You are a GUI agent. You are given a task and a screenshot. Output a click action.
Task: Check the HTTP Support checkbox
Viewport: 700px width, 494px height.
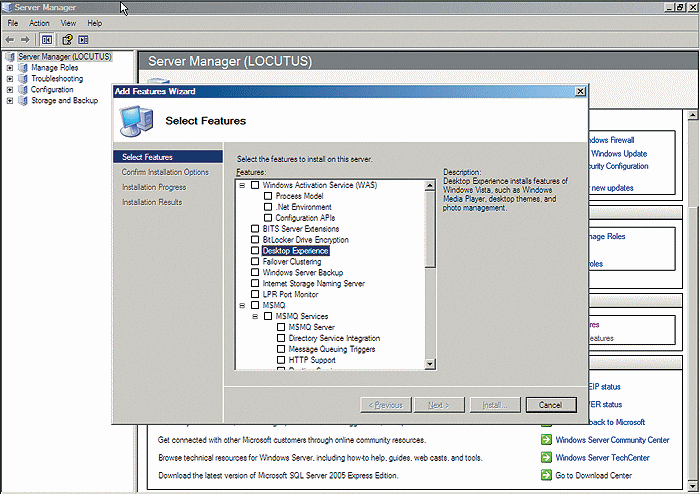pos(281,360)
